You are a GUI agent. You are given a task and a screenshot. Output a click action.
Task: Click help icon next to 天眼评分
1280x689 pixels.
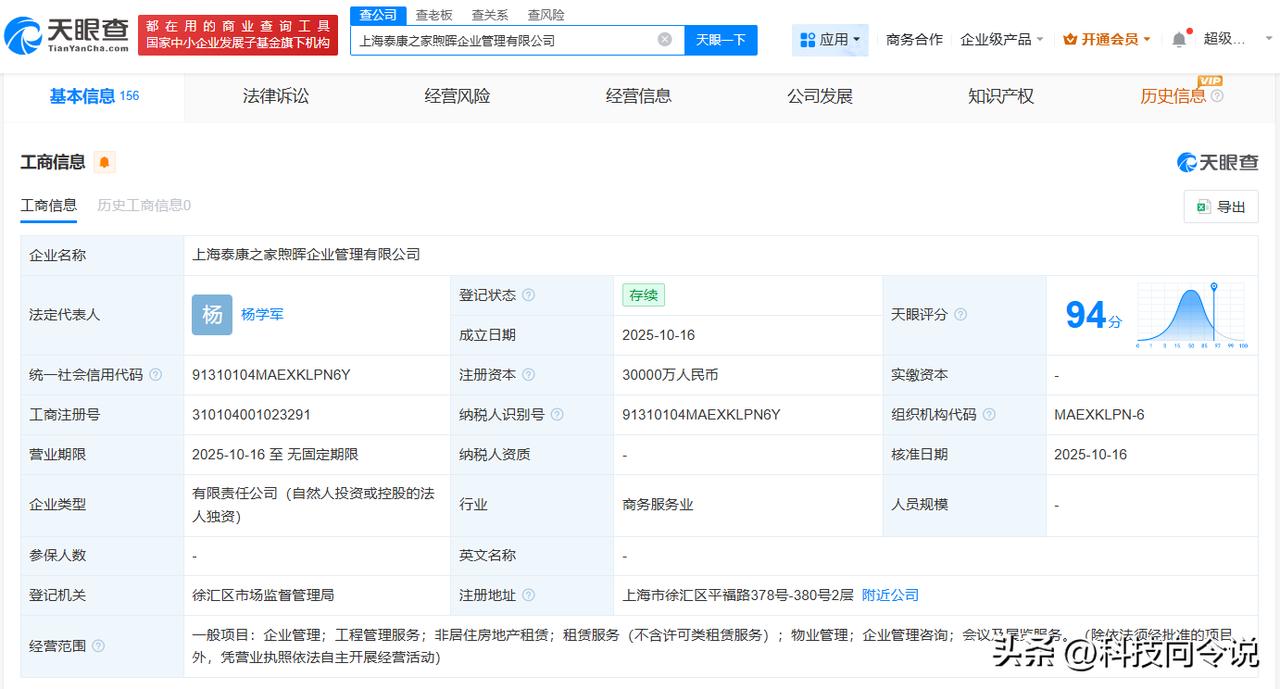click(x=960, y=315)
